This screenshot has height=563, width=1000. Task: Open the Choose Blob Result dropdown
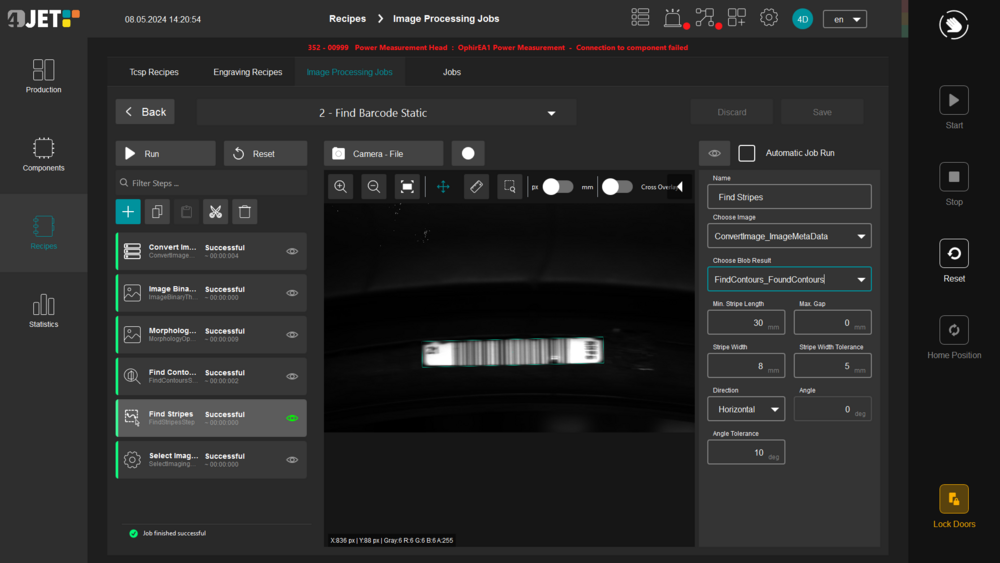tap(788, 279)
